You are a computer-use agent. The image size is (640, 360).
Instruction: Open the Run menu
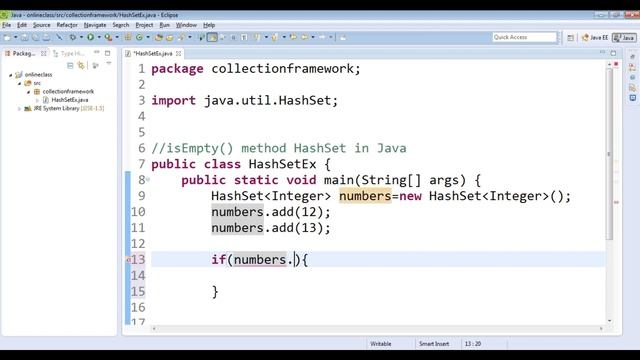[x=164, y=25]
